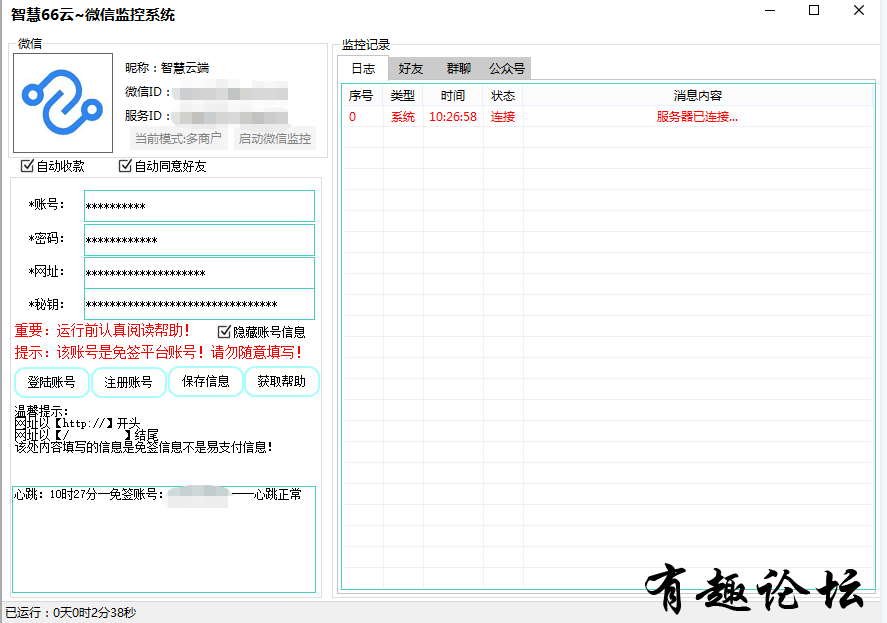Click the red 连接 status cell
Screen dimensions: 887x623
[503, 117]
